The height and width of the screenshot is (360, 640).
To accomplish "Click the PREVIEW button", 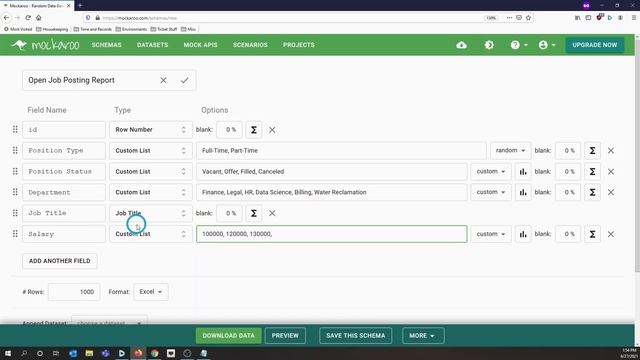I will (285, 336).
